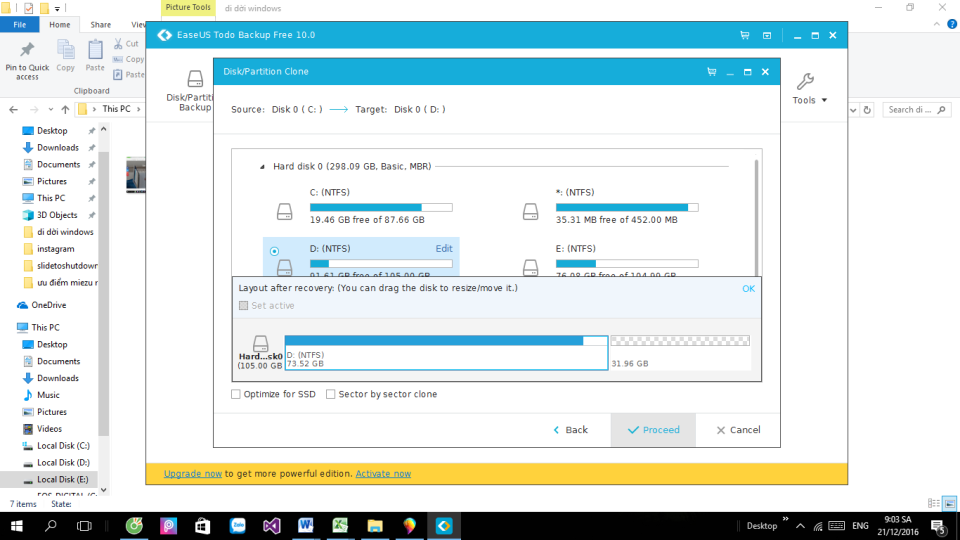Select the D: (NTFS) radio button
Viewport: 960px width, 540px height.
coord(274,251)
